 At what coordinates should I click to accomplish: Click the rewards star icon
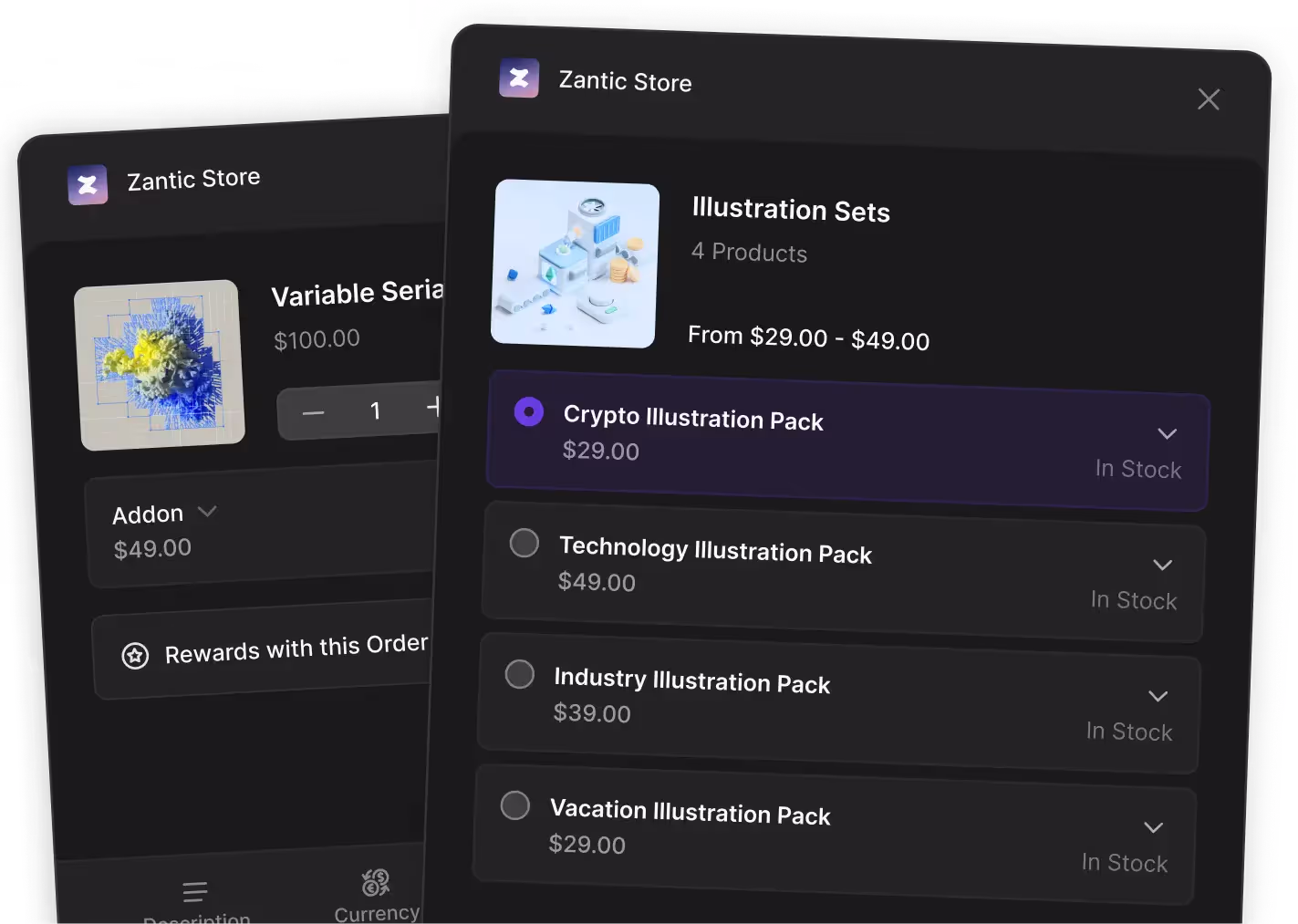coord(135,655)
